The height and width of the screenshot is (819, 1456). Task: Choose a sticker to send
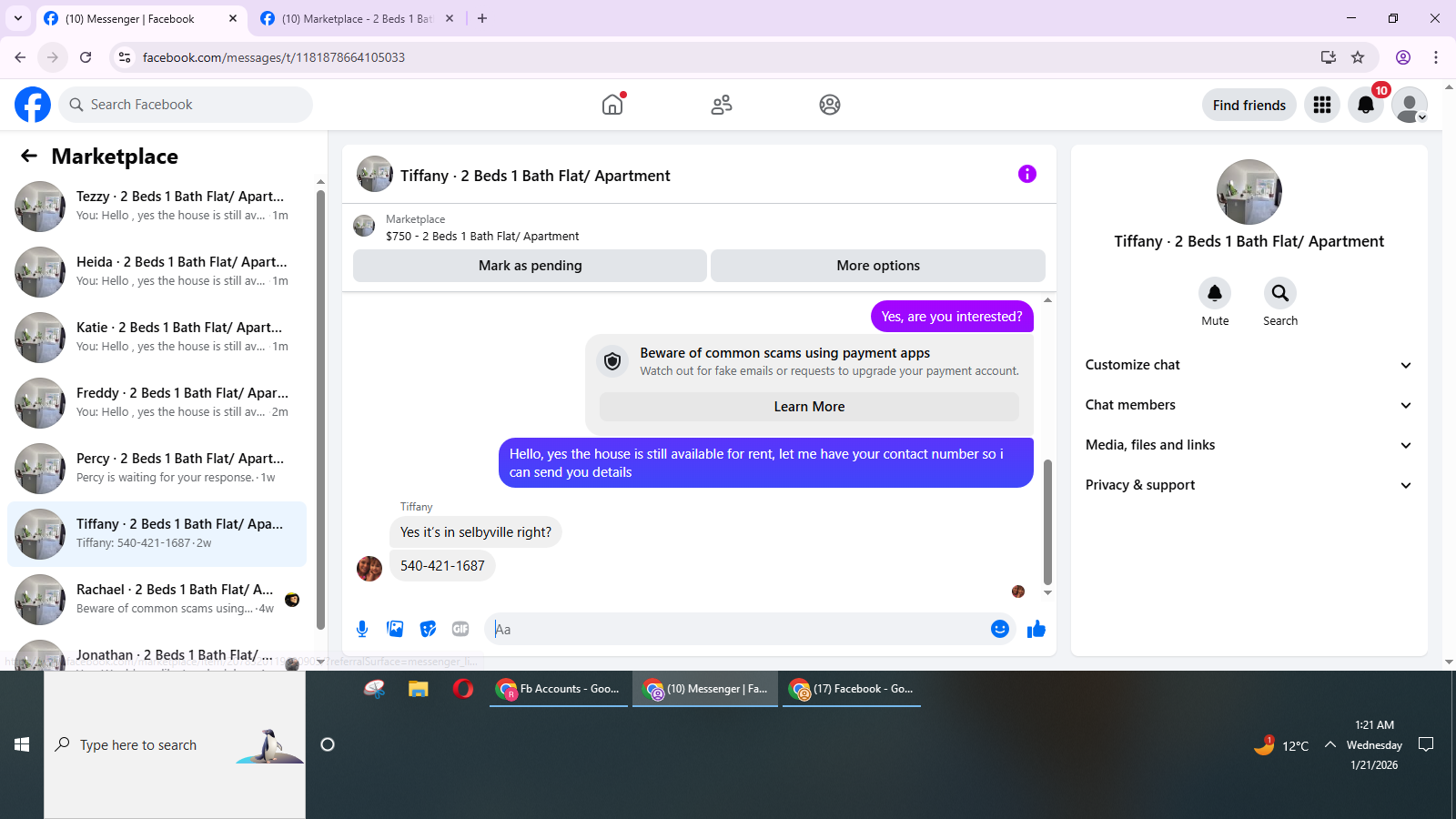428,629
